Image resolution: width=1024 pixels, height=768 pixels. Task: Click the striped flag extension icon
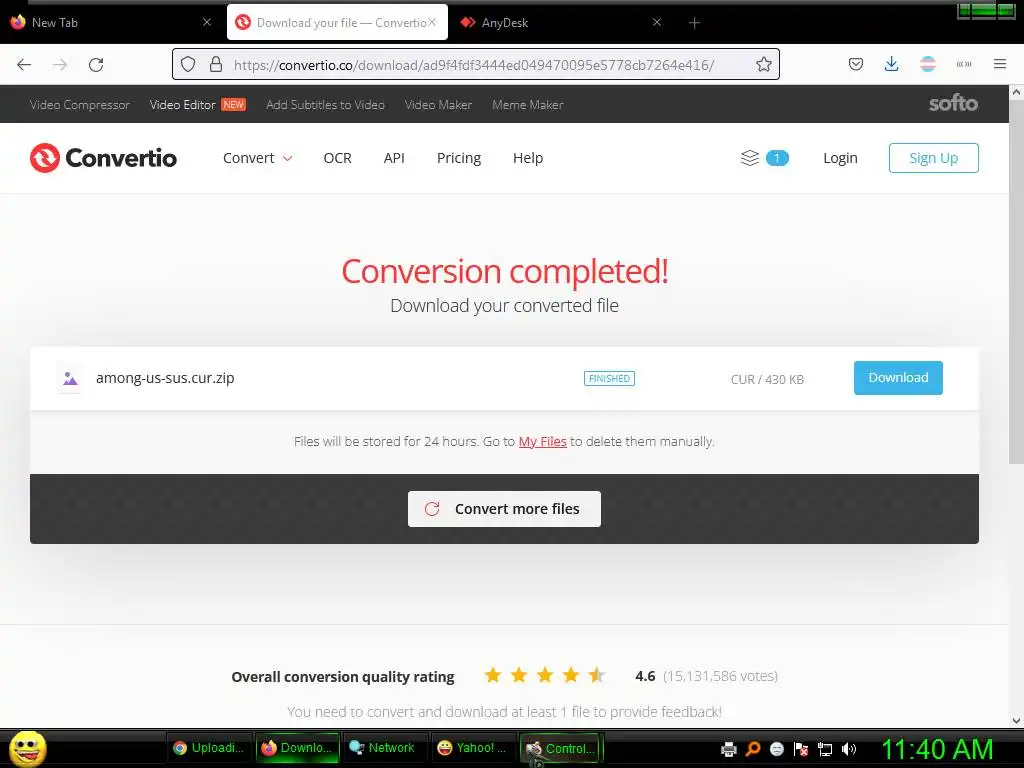point(927,64)
